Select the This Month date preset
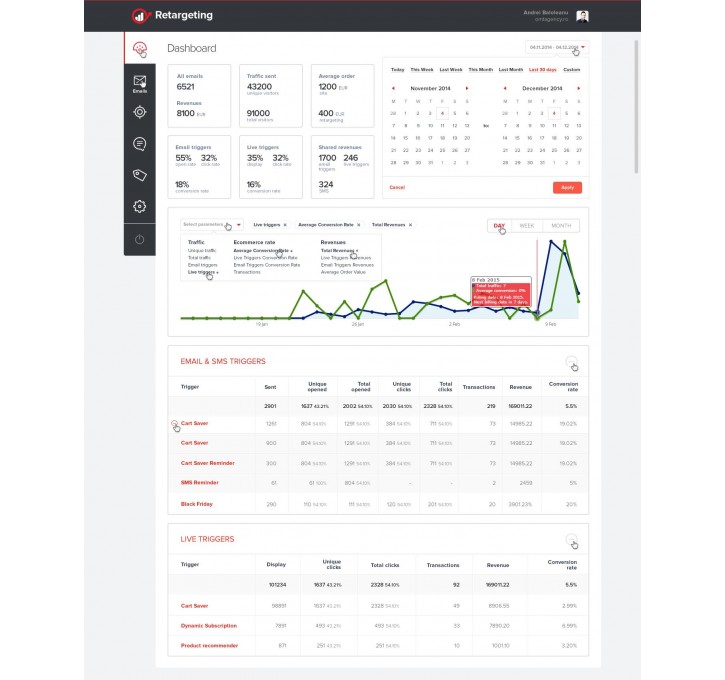The height and width of the screenshot is (680, 725). click(481, 70)
